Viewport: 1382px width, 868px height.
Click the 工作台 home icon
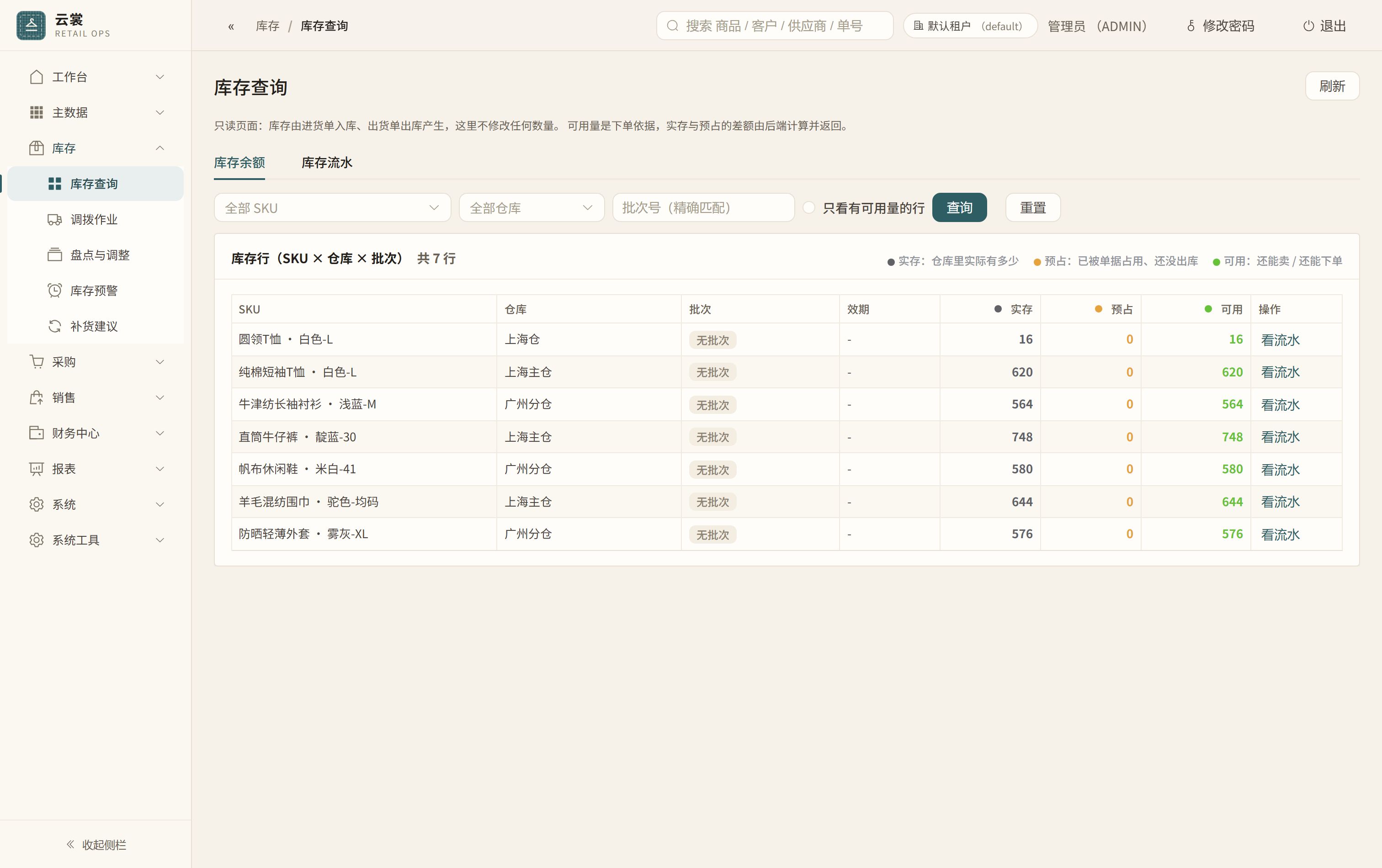(x=36, y=77)
